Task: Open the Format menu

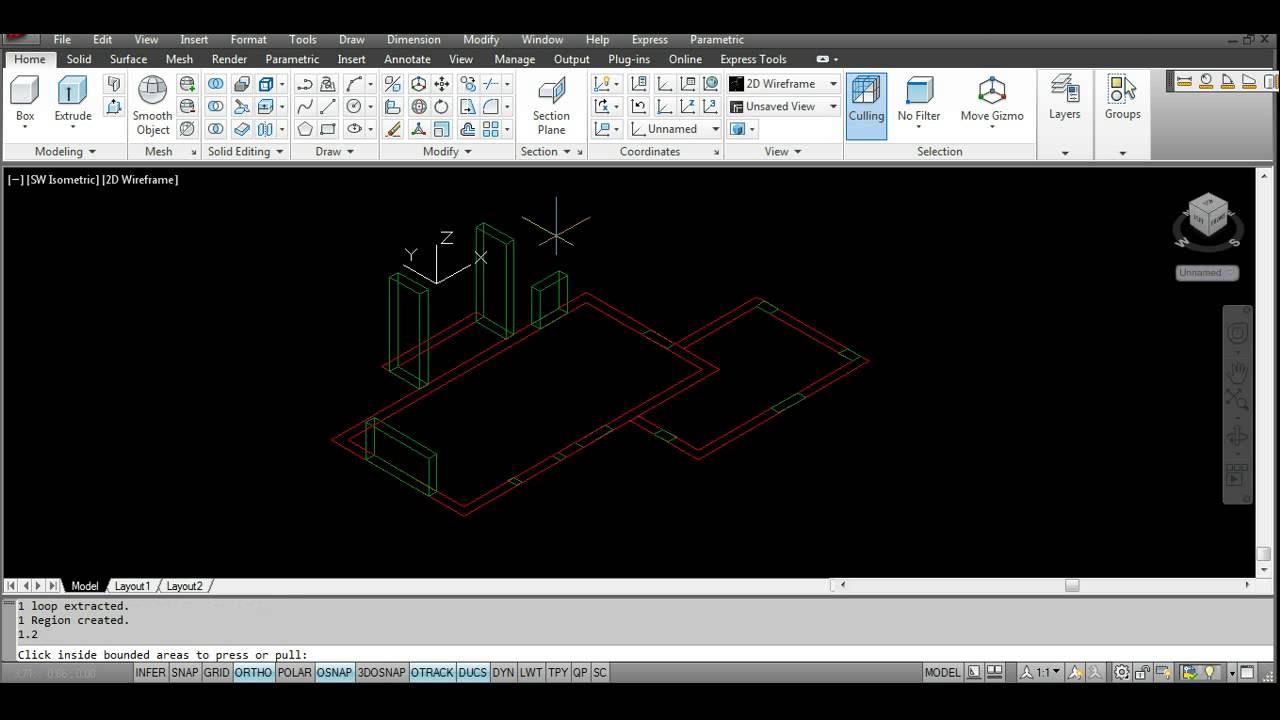Action: coord(248,40)
